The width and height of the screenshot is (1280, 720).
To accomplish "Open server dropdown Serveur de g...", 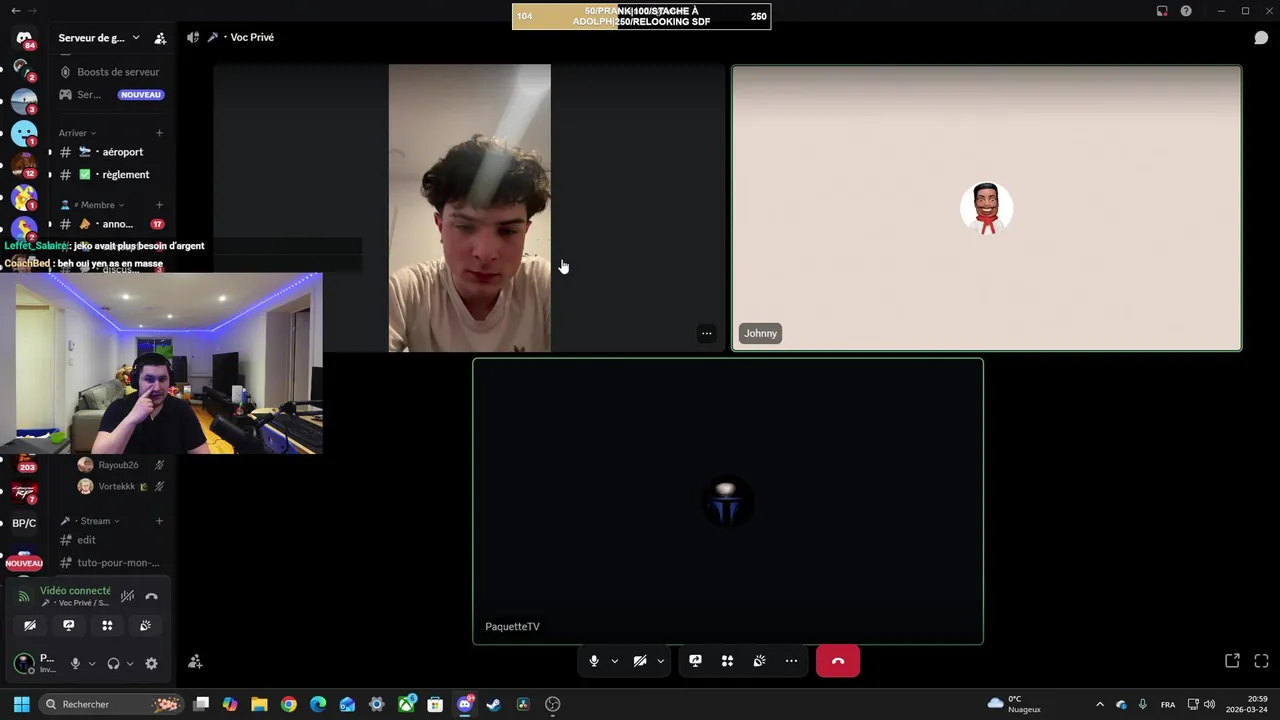I will click(98, 38).
